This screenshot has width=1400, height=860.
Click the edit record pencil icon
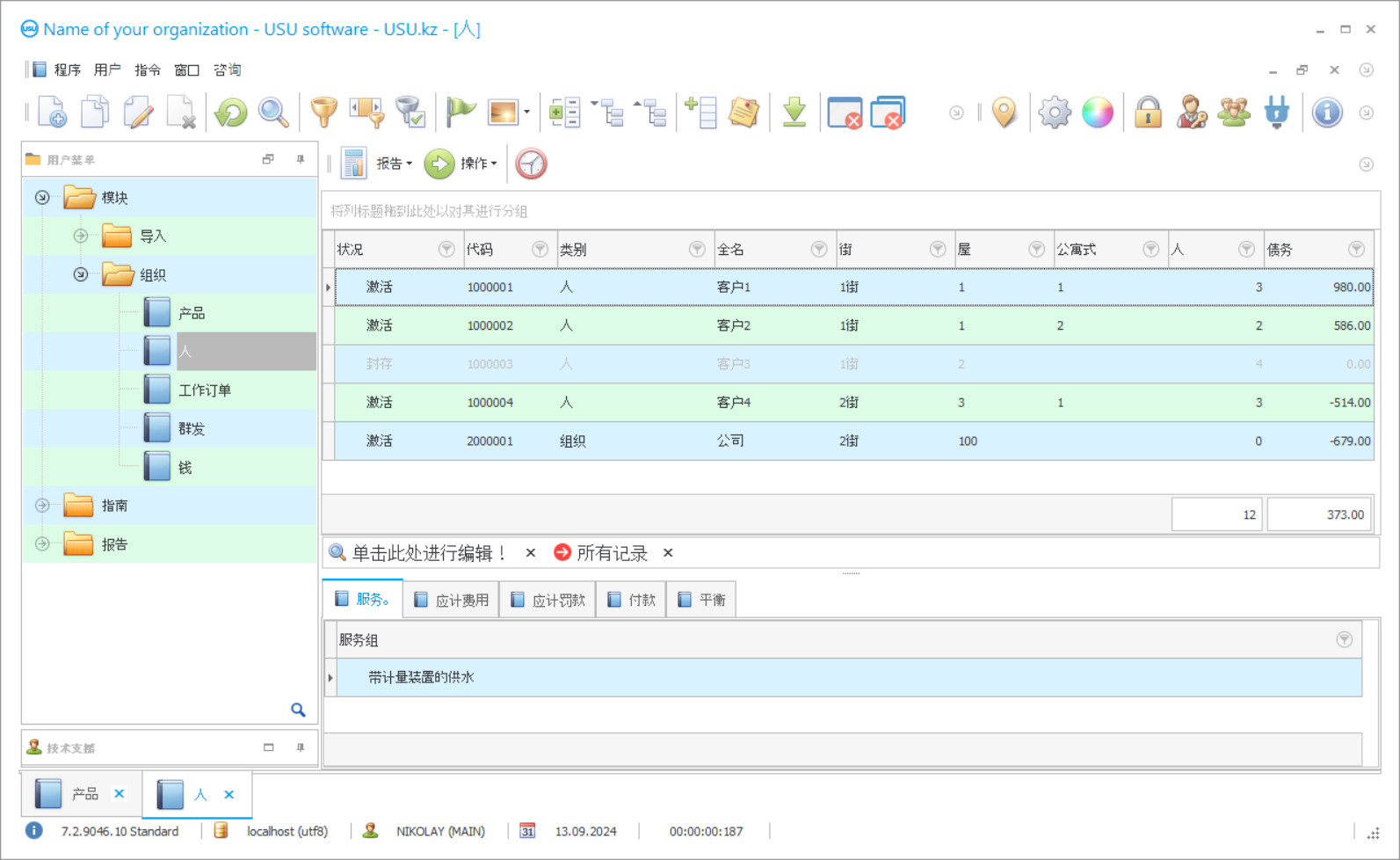click(x=138, y=113)
